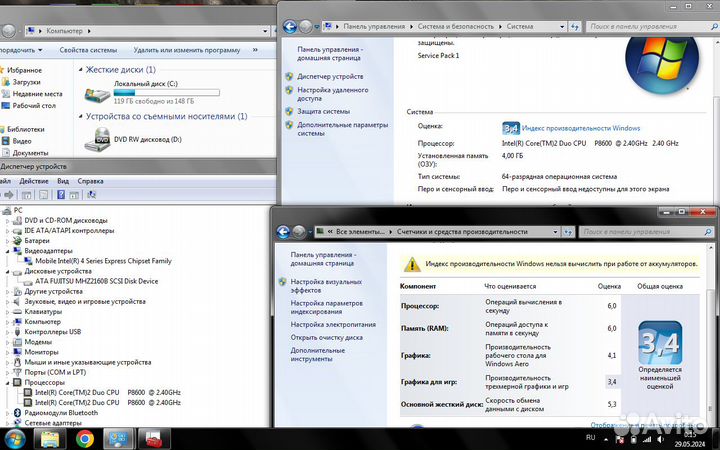Open address dropdown in System window

(562, 27)
